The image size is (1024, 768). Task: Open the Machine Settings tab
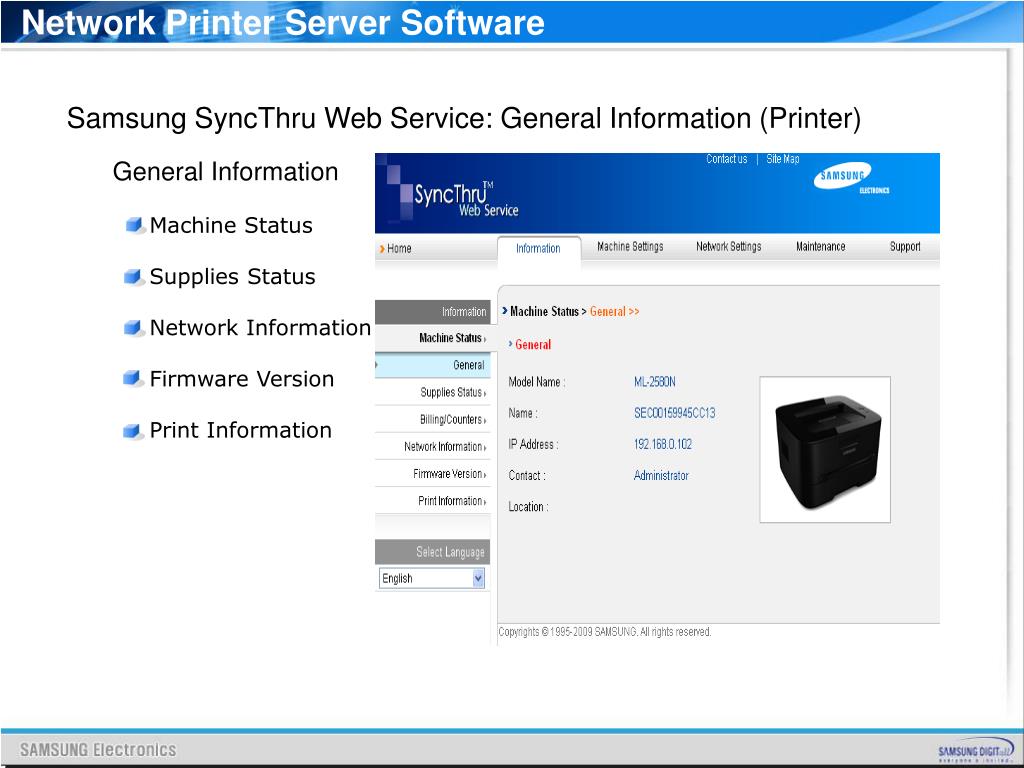(x=630, y=246)
